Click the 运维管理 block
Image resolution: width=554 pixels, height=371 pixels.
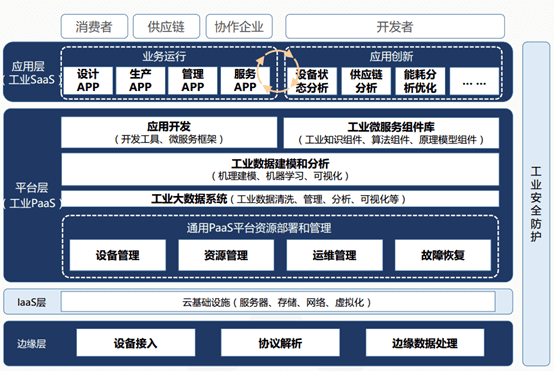[334, 255]
